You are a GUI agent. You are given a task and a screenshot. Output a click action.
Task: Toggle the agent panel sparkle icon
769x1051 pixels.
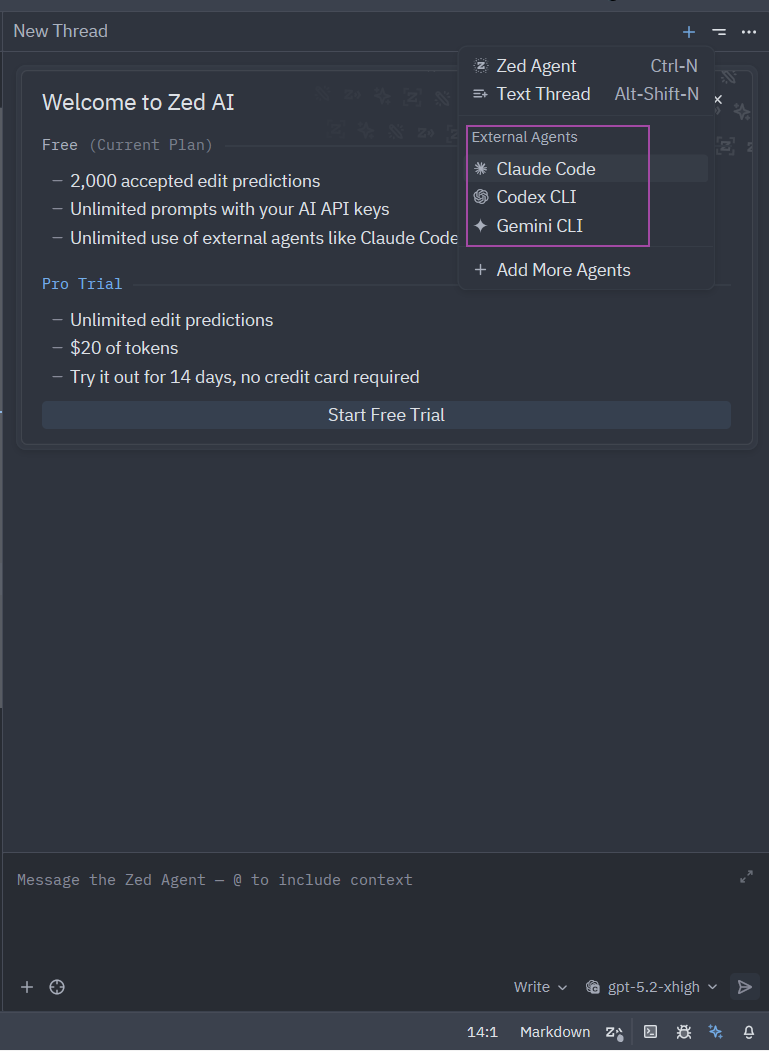coord(716,1032)
